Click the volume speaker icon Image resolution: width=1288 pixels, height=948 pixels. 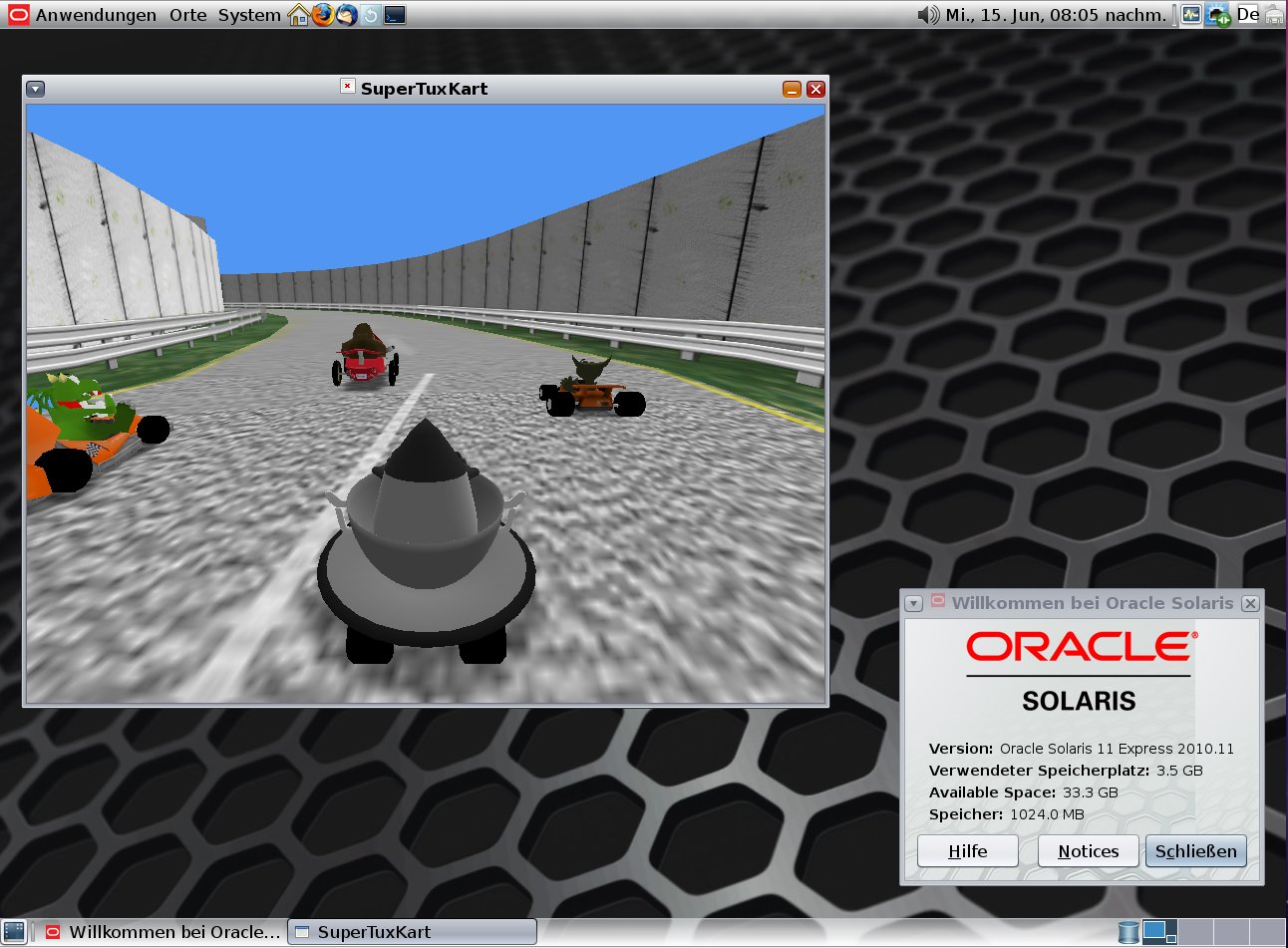coord(928,15)
